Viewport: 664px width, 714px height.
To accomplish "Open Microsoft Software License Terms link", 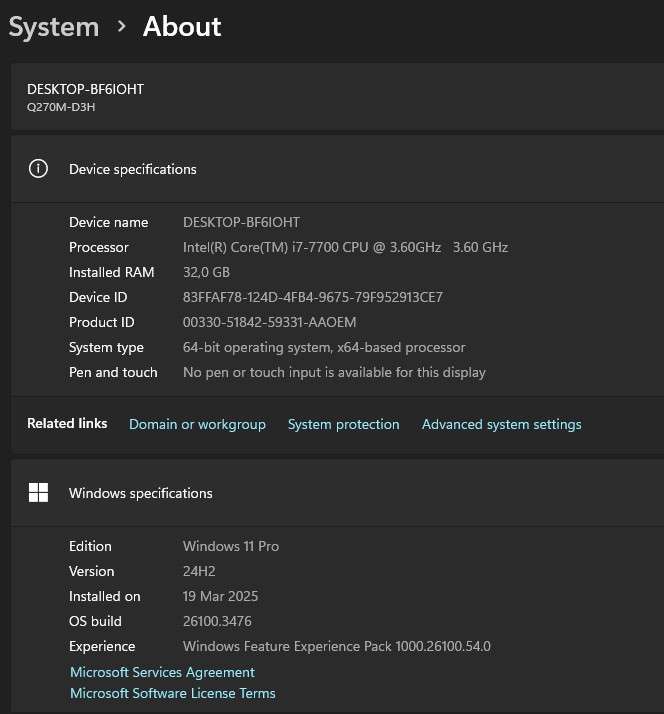I will coord(173,693).
